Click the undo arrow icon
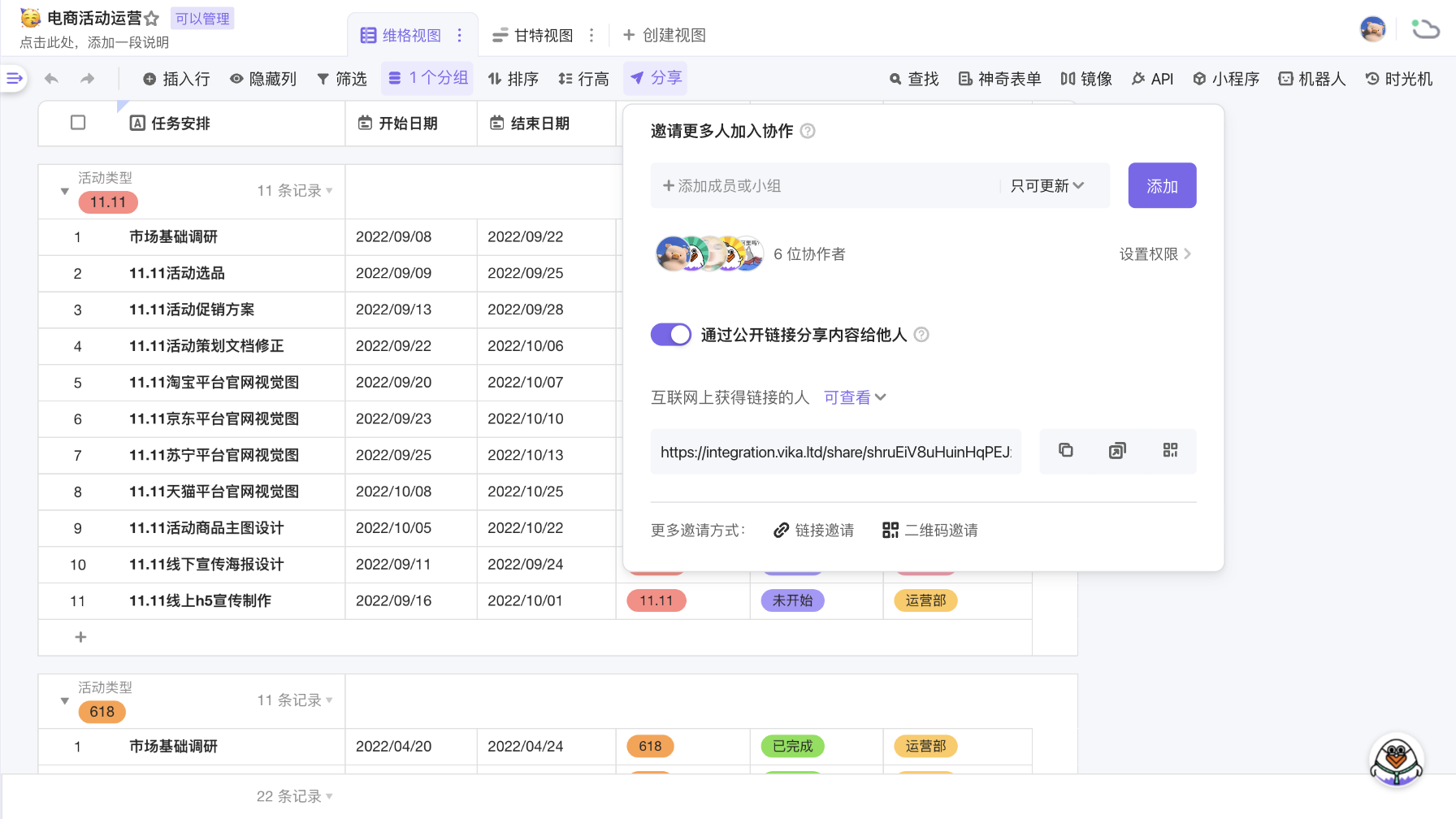The image size is (1456, 819). tap(51, 79)
